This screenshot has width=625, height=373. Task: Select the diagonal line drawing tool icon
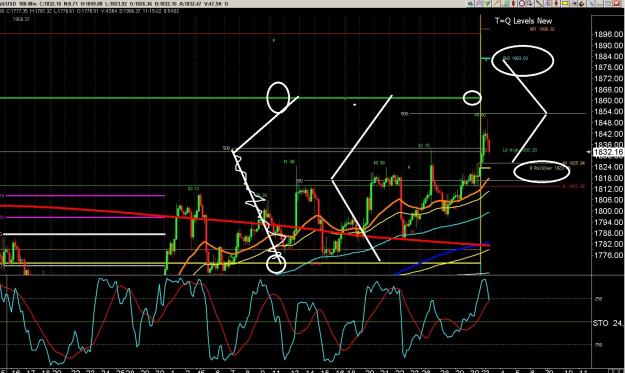(x=539, y=4)
